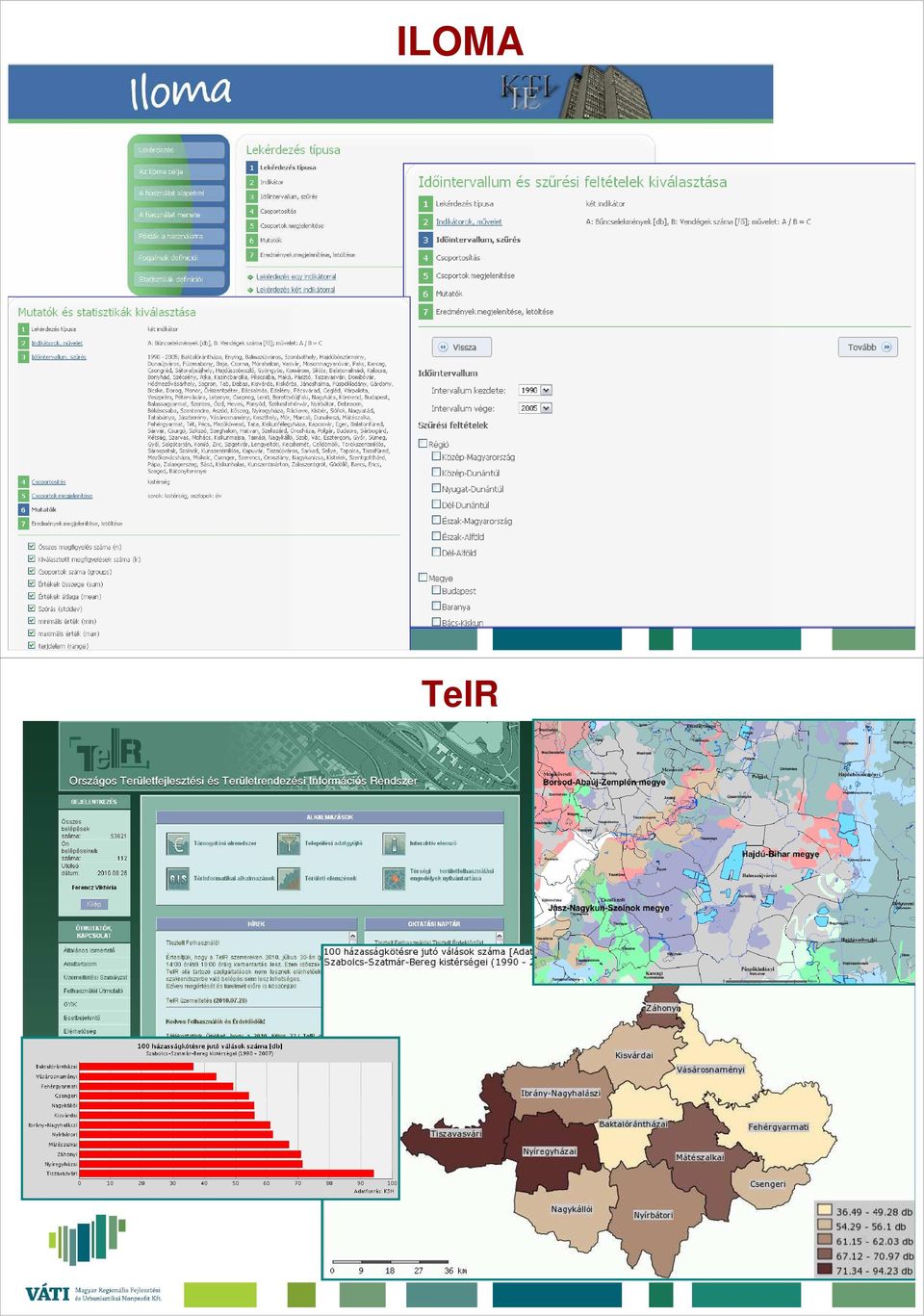Screen dimensions: 924x1316
Task: Select A használat menete menu item
Action: pyautogui.click(x=180, y=215)
